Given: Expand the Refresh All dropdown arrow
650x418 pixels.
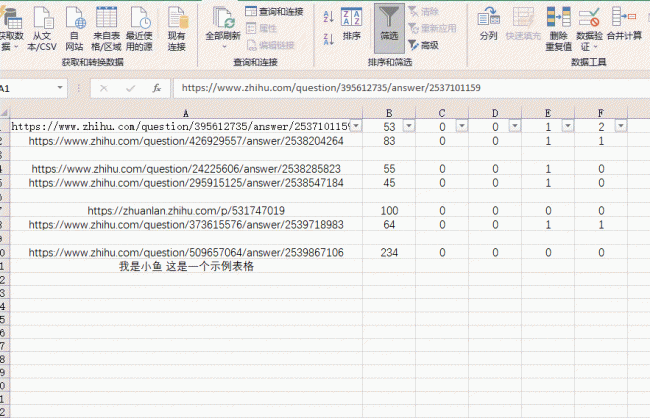Looking at the screenshot, I should click(x=224, y=47).
